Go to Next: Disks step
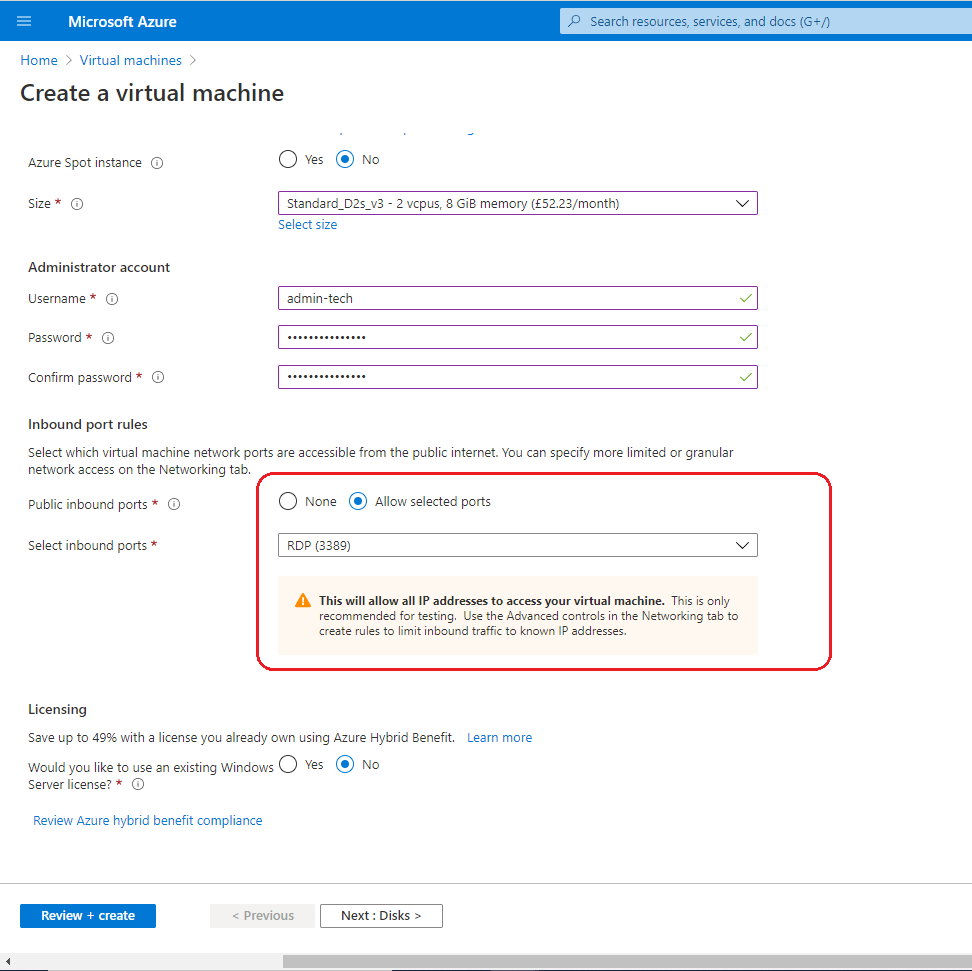The image size is (972, 971). [381, 916]
